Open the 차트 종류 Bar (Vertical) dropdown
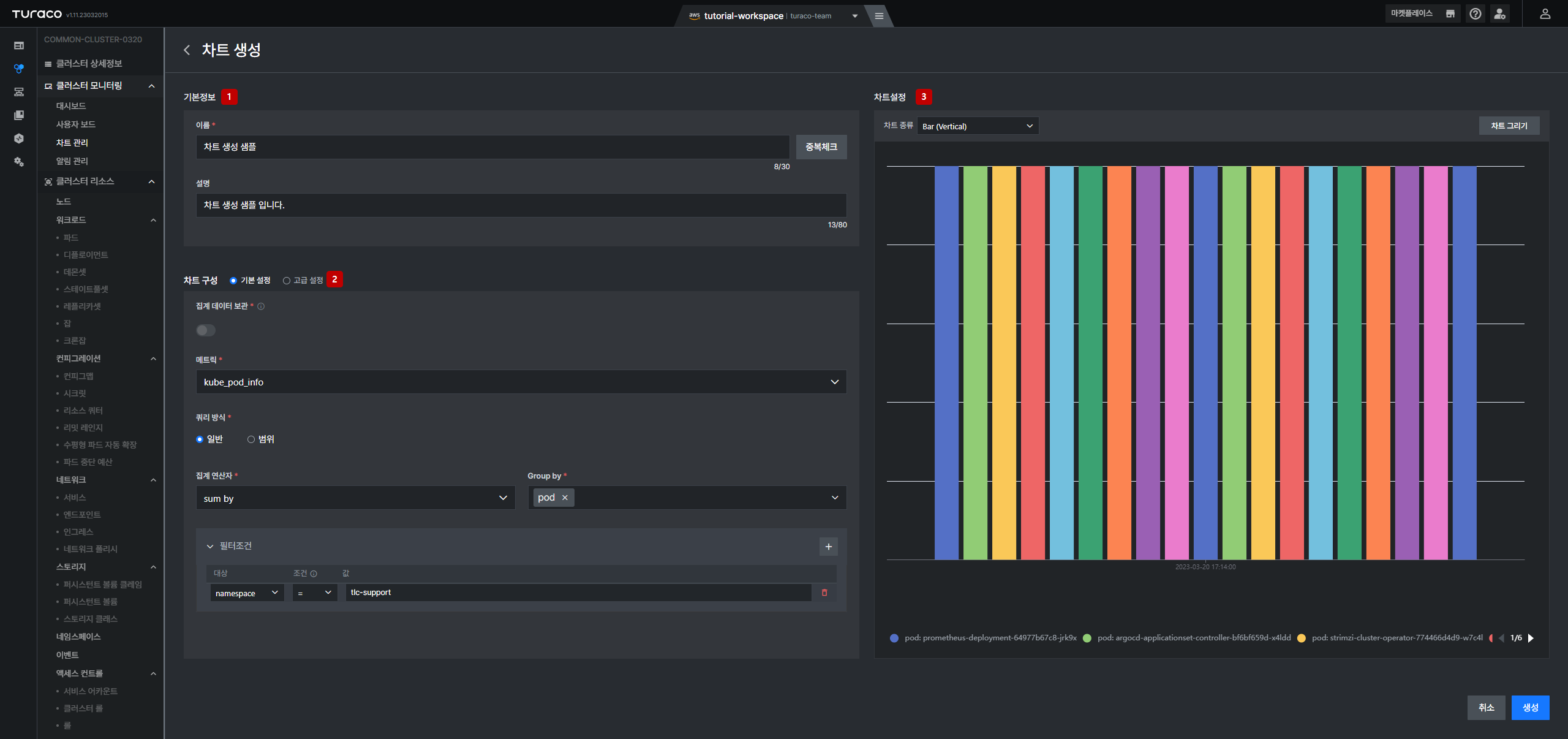The width and height of the screenshot is (1568, 739). [978, 126]
